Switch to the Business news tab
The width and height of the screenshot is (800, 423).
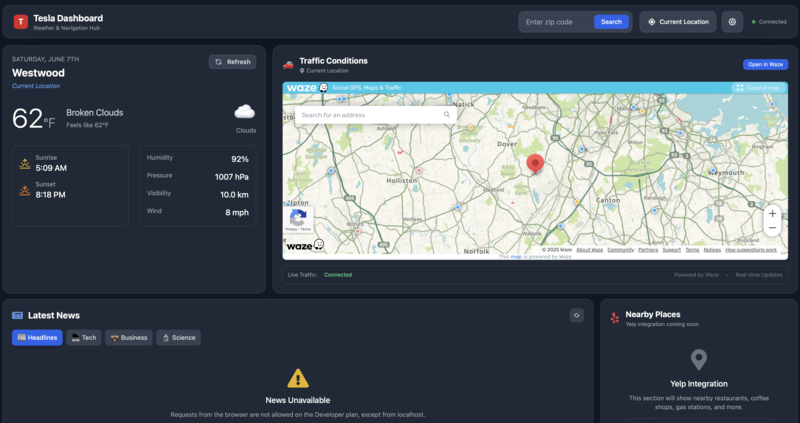(129, 338)
